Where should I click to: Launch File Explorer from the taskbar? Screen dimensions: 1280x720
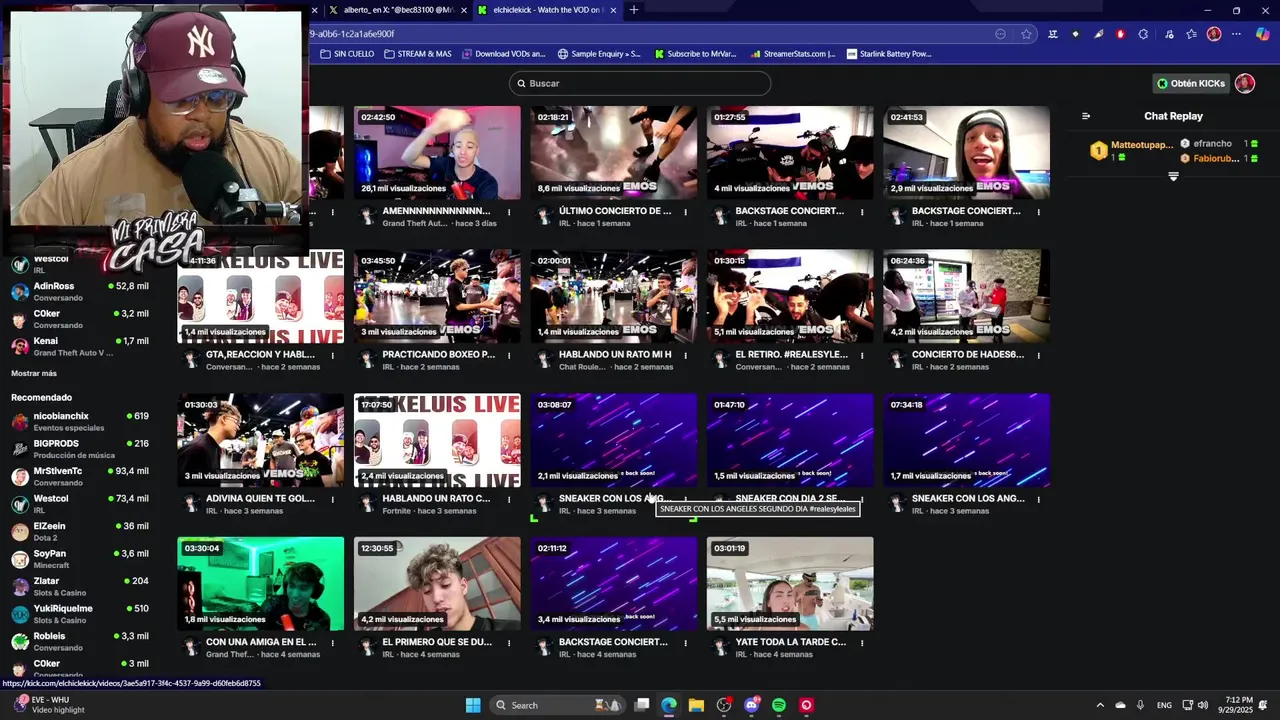click(696, 705)
